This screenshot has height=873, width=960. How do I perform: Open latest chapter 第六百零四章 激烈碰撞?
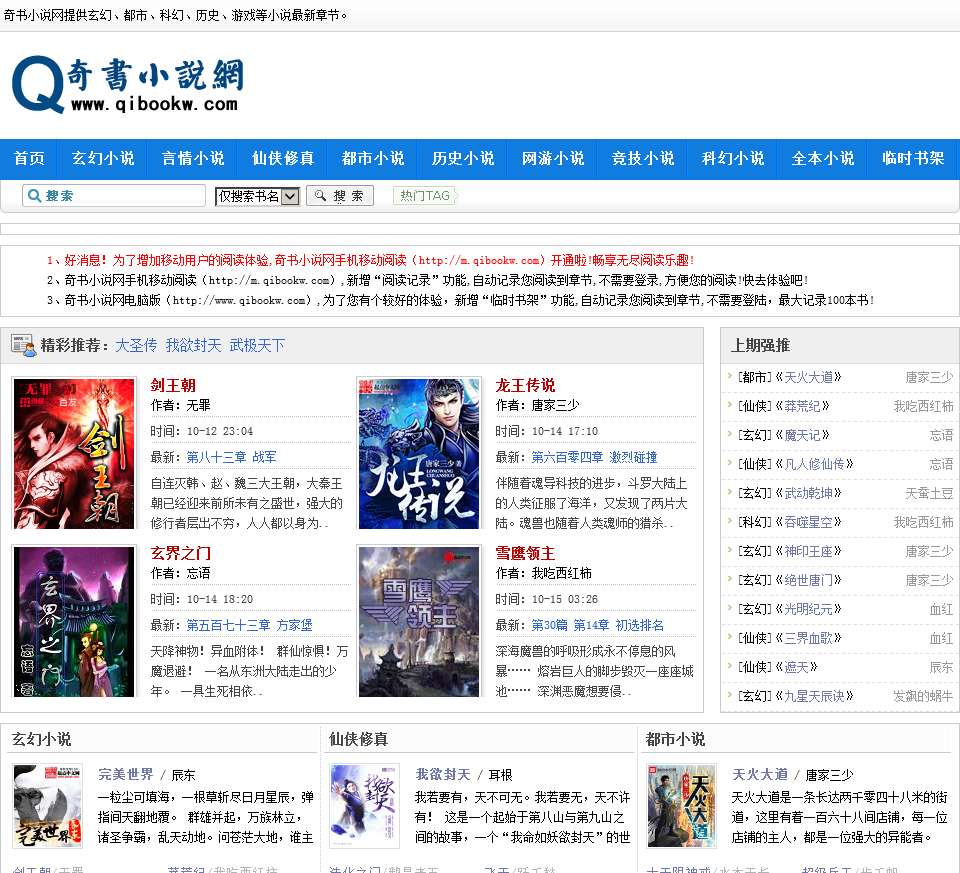594,457
